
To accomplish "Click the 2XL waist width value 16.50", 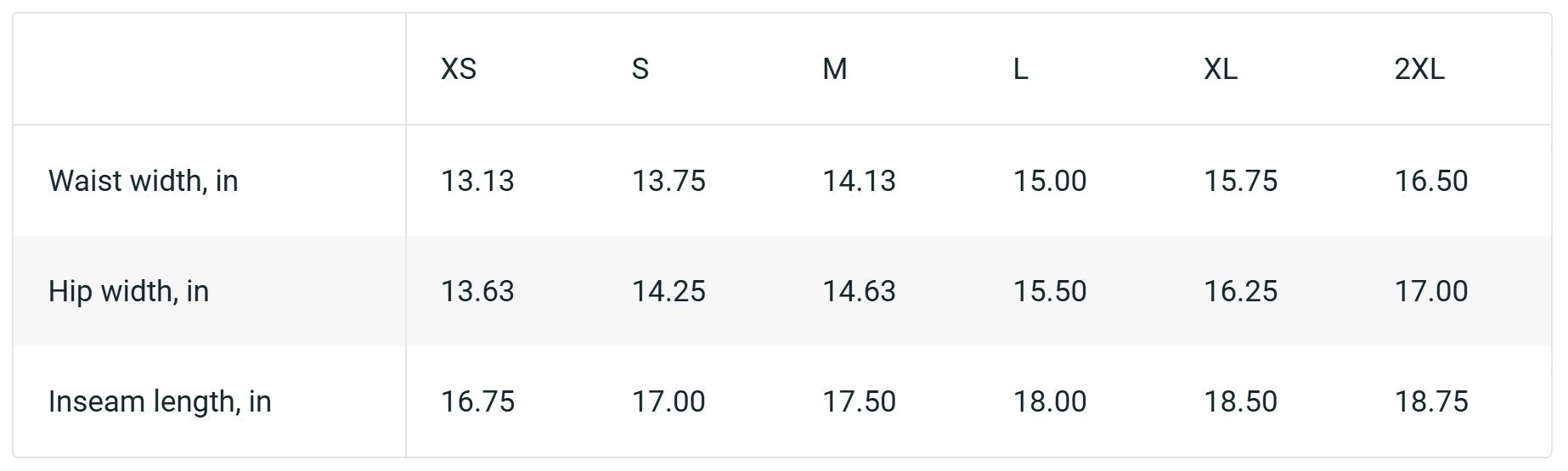I will click(x=1431, y=181).
